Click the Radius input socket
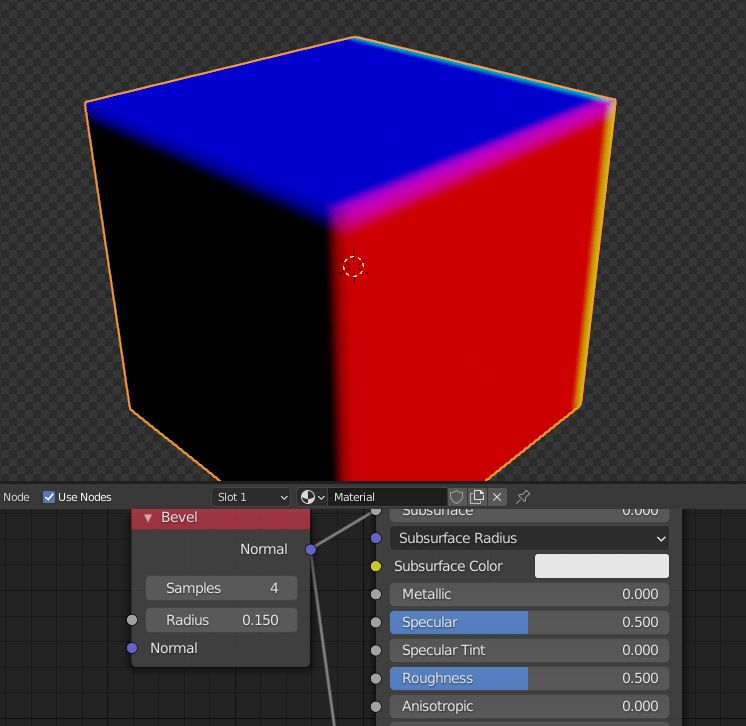The width and height of the screenshot is (746, 726). point(132,620)
